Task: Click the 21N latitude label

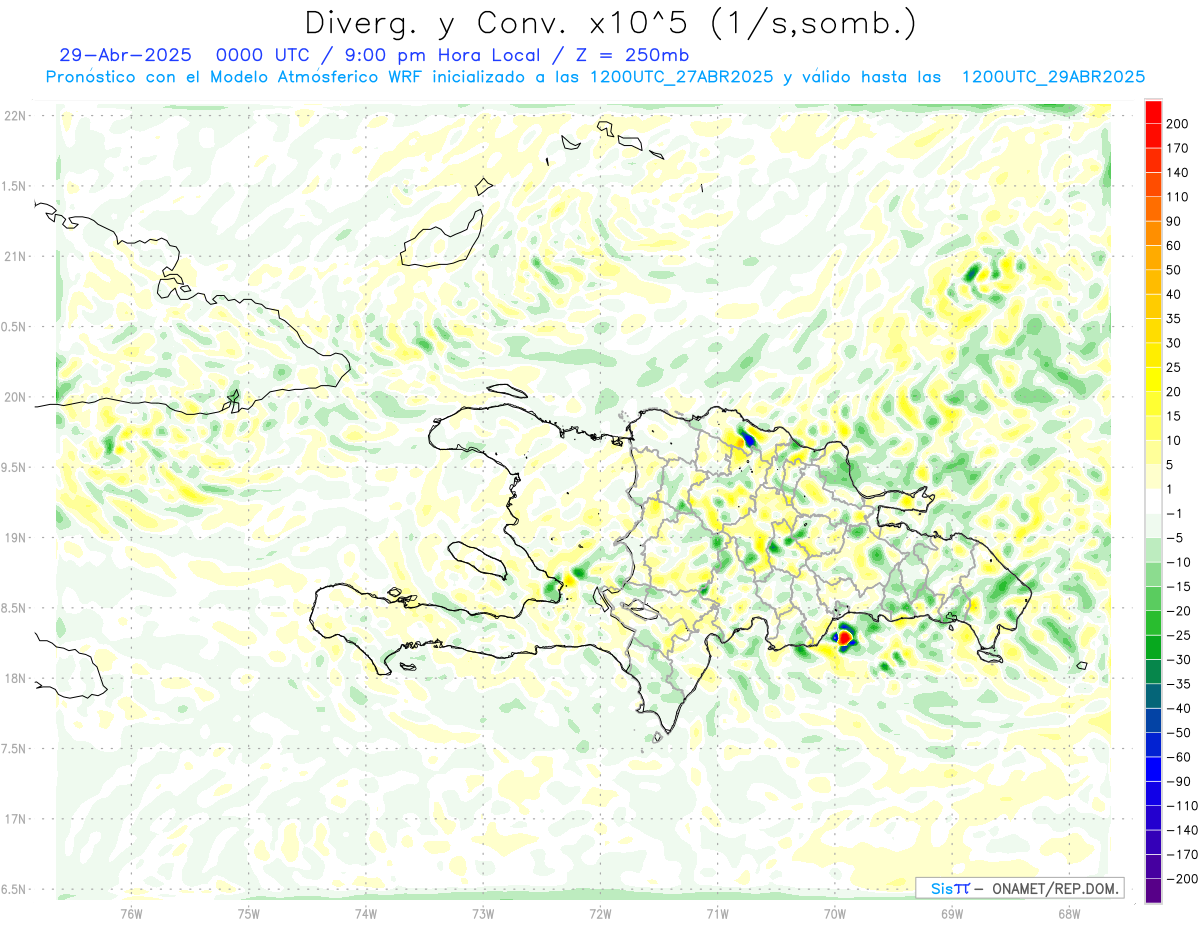Action: tap(15, 256)
